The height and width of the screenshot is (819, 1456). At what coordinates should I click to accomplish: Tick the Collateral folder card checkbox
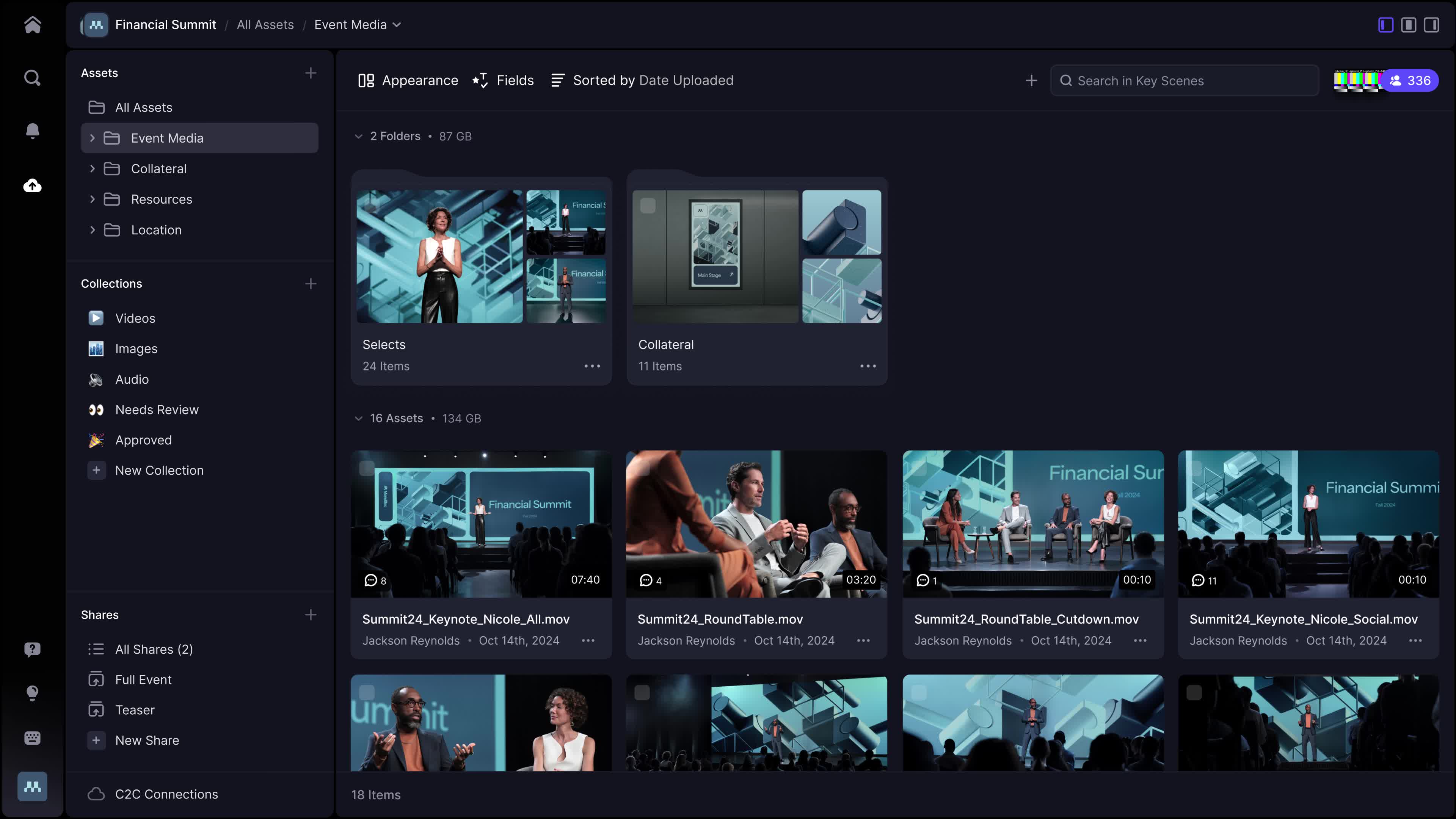tap(648, 206)
